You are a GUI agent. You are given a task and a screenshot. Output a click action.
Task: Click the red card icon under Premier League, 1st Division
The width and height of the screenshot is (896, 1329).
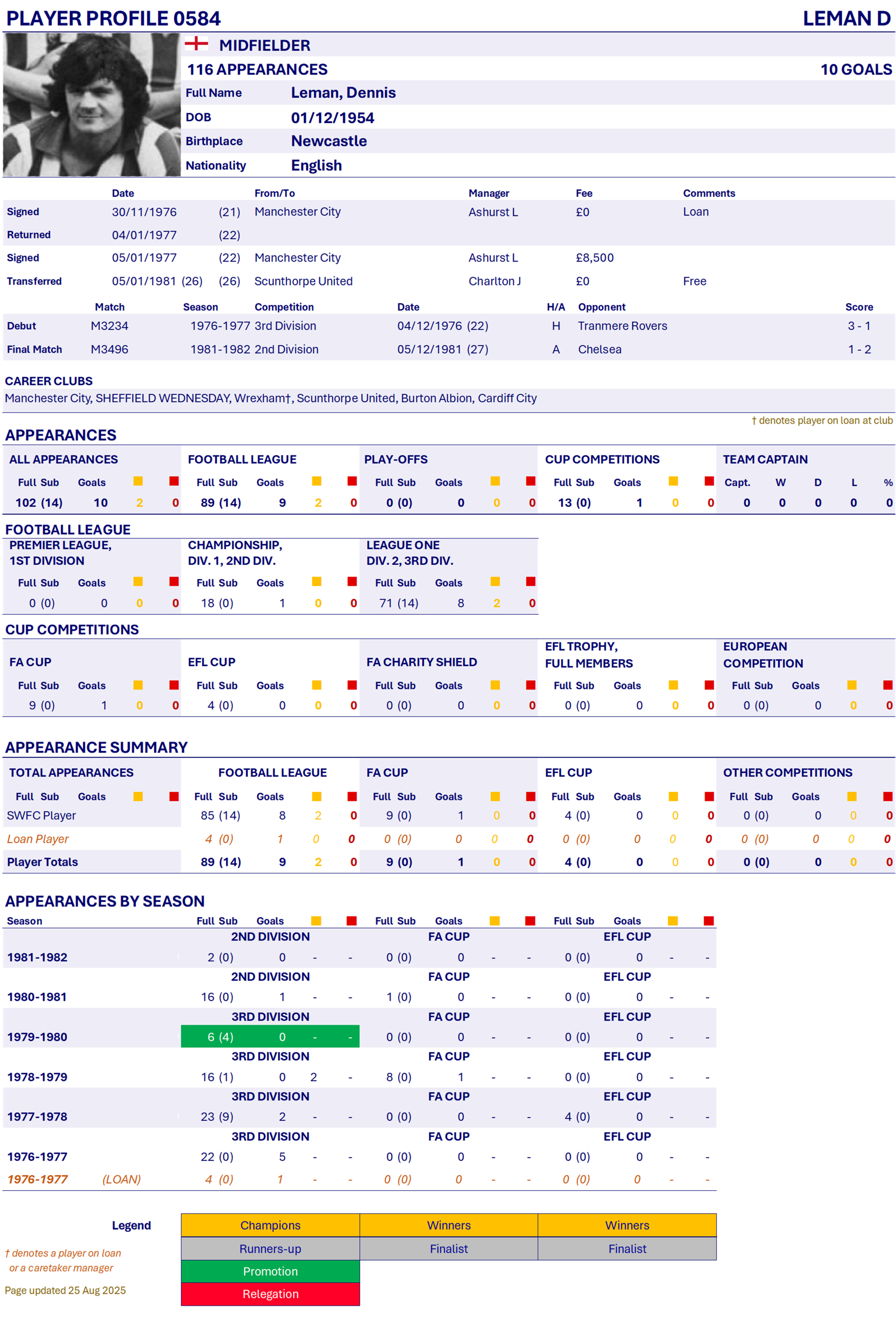tap(174, 581)
